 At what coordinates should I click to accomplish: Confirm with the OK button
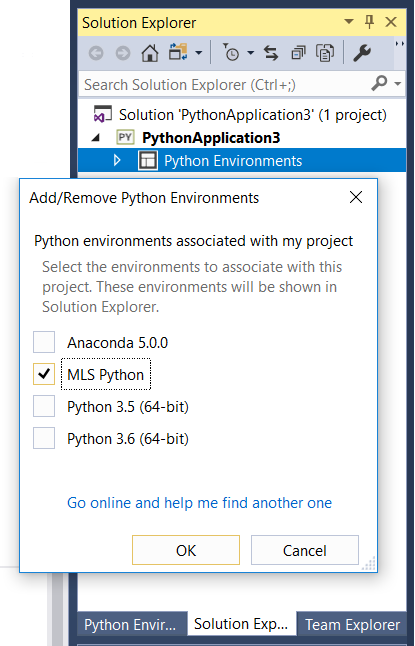[x=186, y=550]
